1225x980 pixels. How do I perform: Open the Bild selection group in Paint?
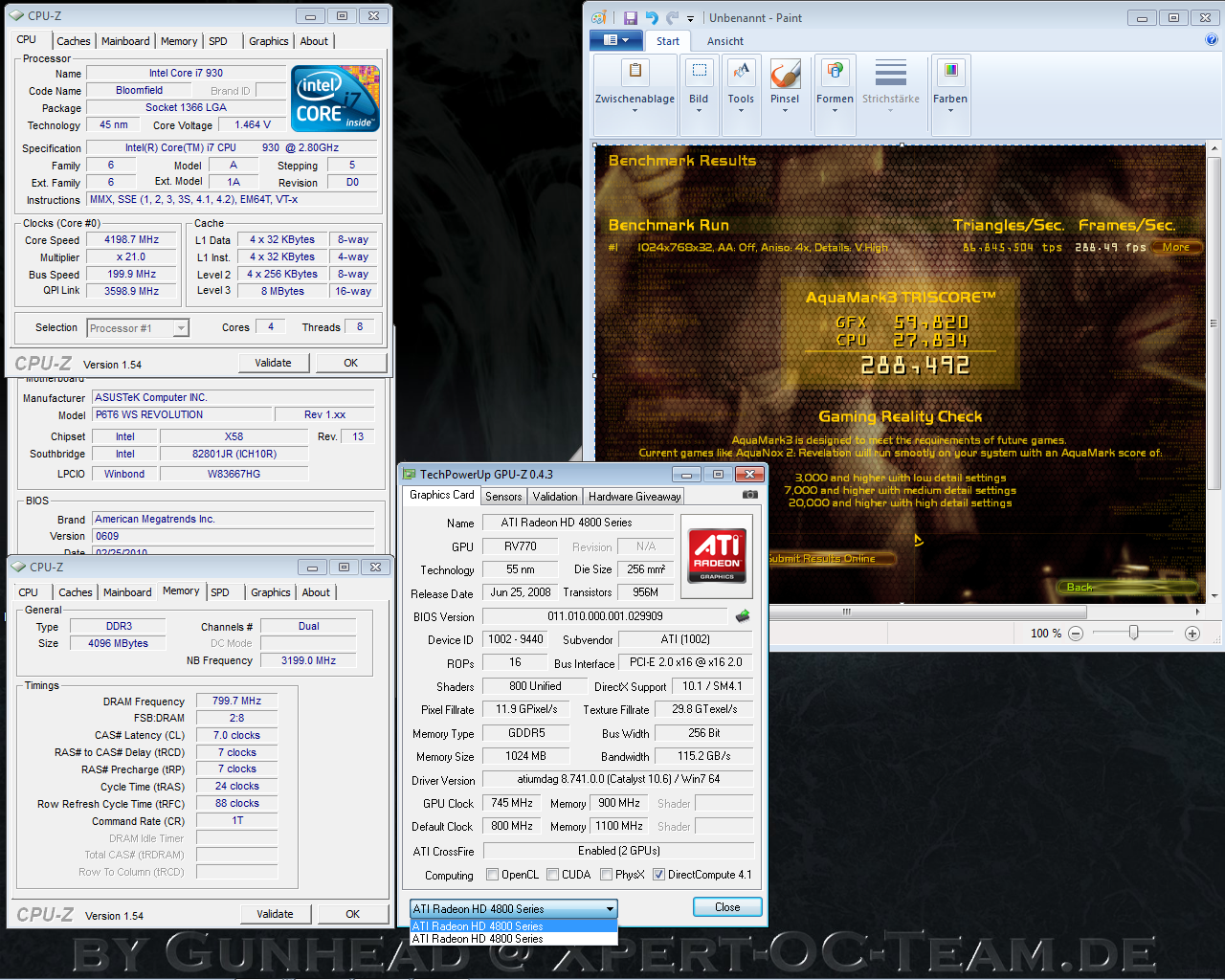point(699,95)
